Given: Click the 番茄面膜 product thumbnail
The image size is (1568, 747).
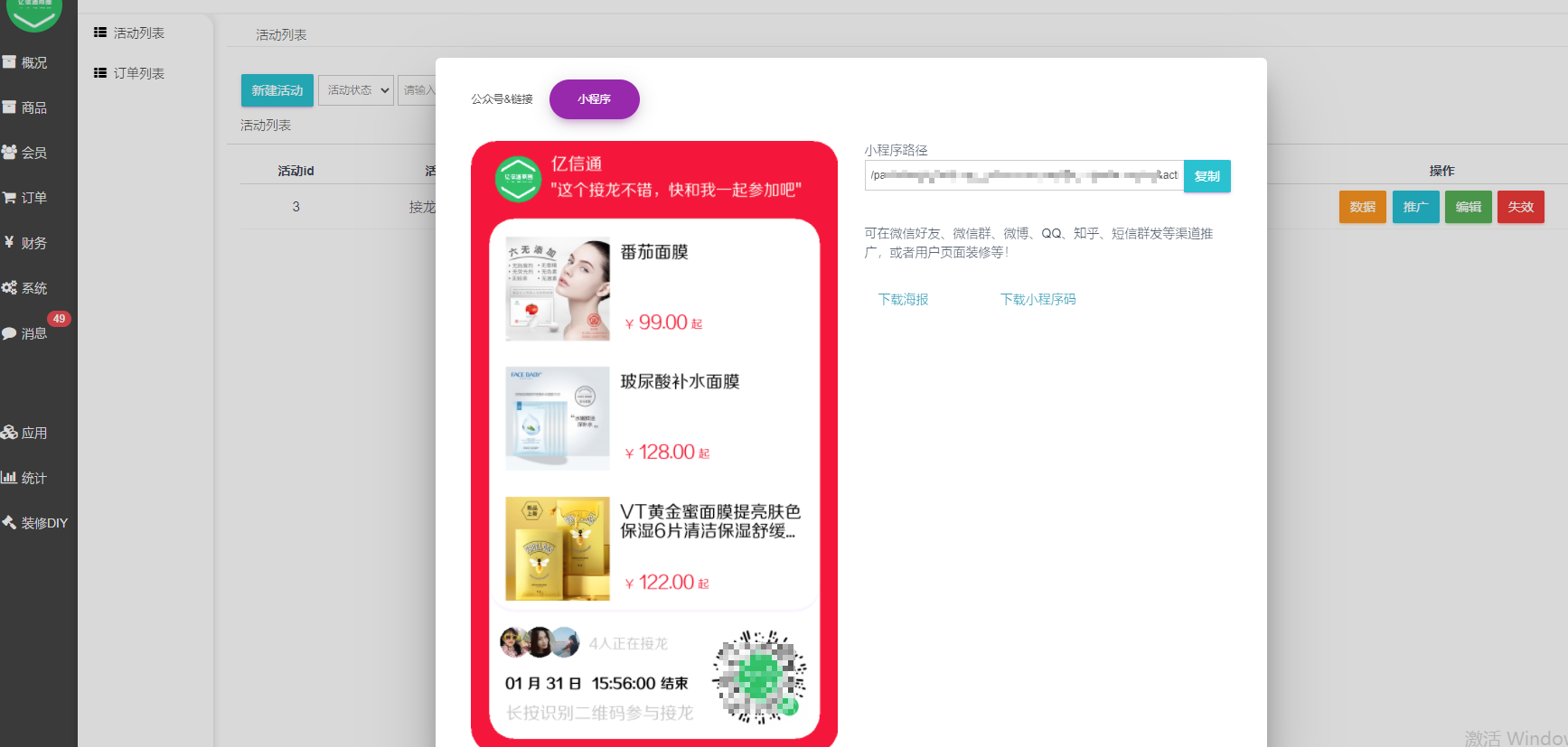Looking at the screenshot, I should pos(558,289).
